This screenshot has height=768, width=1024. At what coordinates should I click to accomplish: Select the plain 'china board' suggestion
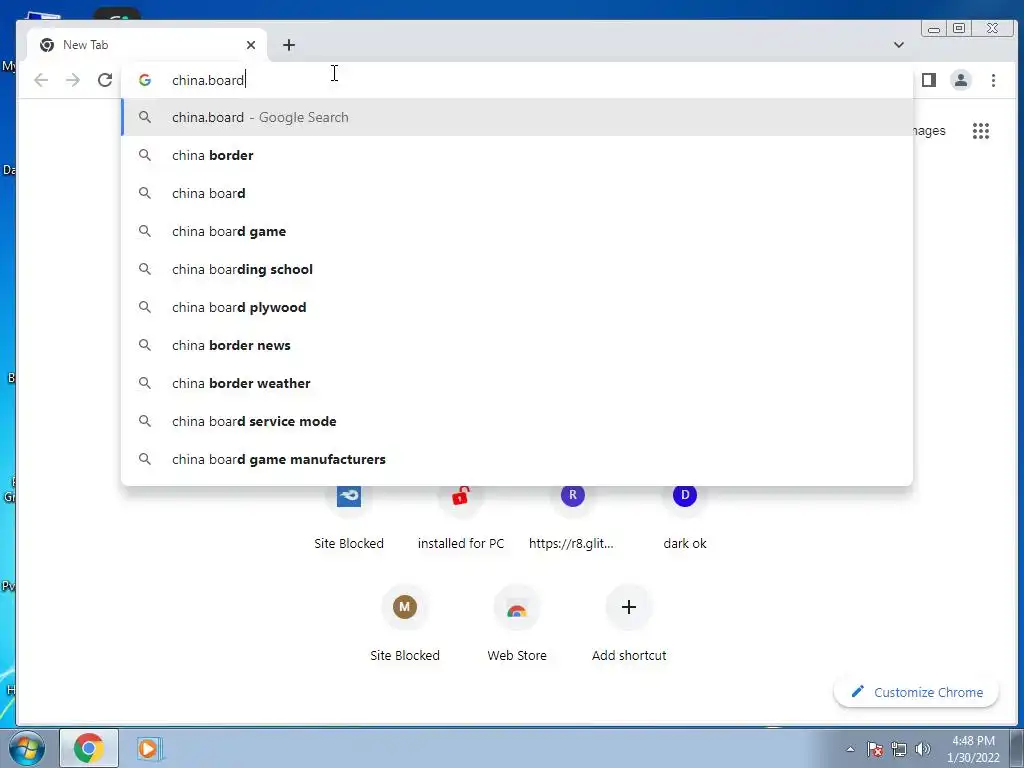click(x=517, y=193)
